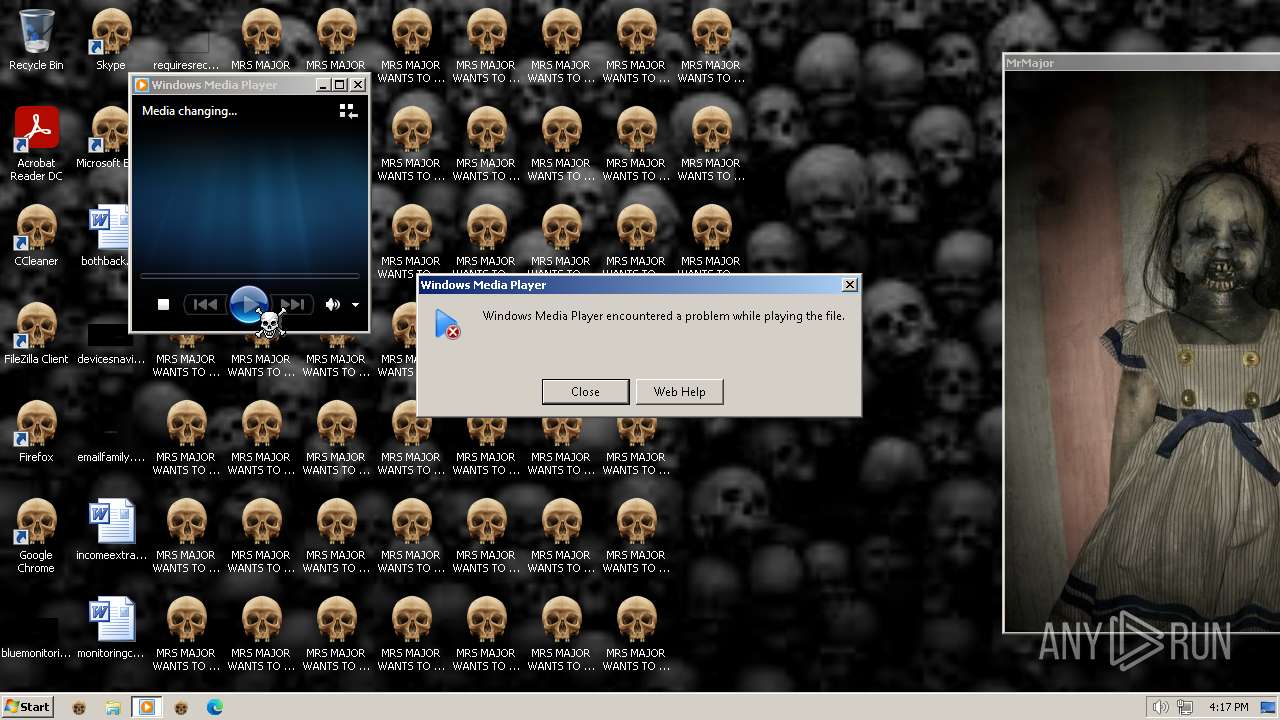Launch Microsoft Edge from the taskbar

tap(215, 707)
